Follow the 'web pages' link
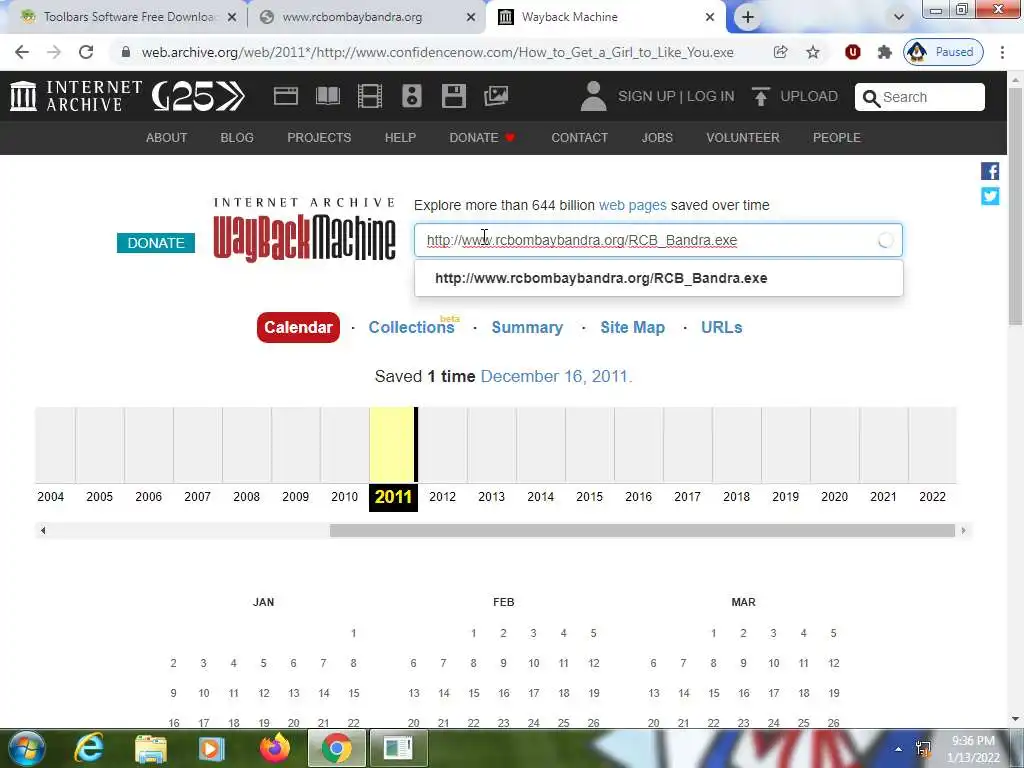This screenshot has width=1024, height=768. point(632,206)
